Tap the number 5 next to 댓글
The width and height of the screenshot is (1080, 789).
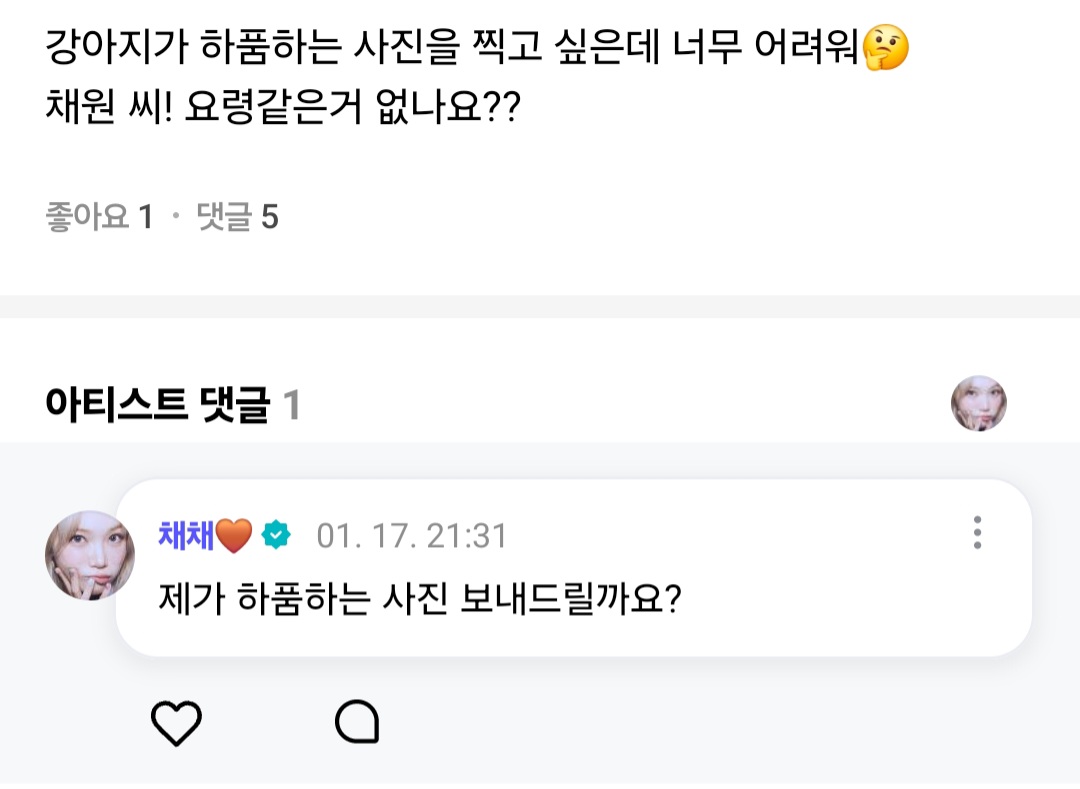(270, 216)
